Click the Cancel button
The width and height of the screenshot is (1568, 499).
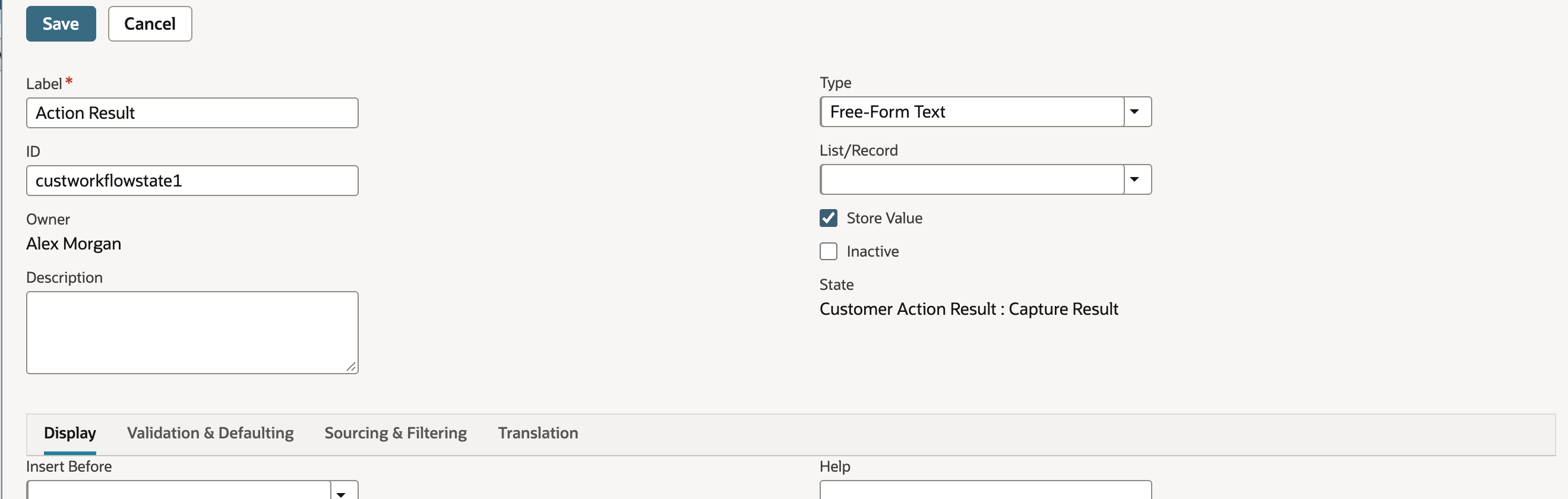[150, 24]
